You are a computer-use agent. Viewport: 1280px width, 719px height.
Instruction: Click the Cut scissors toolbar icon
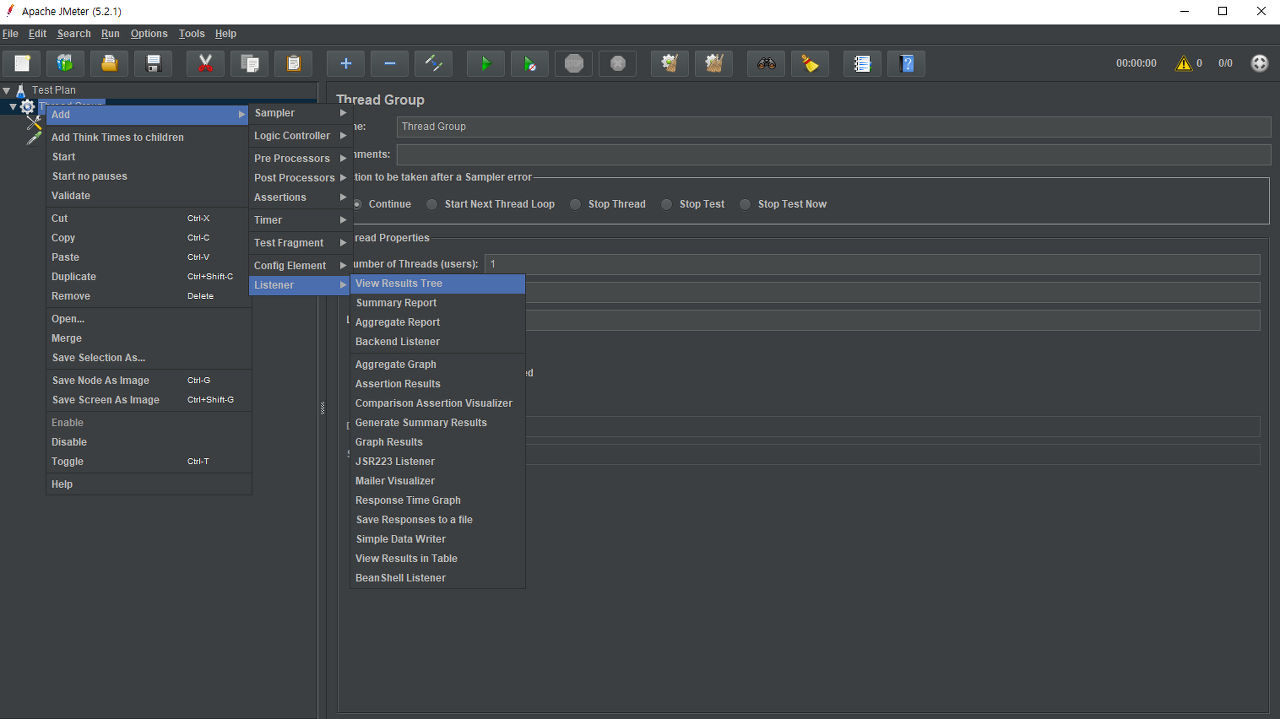point(205,64)
